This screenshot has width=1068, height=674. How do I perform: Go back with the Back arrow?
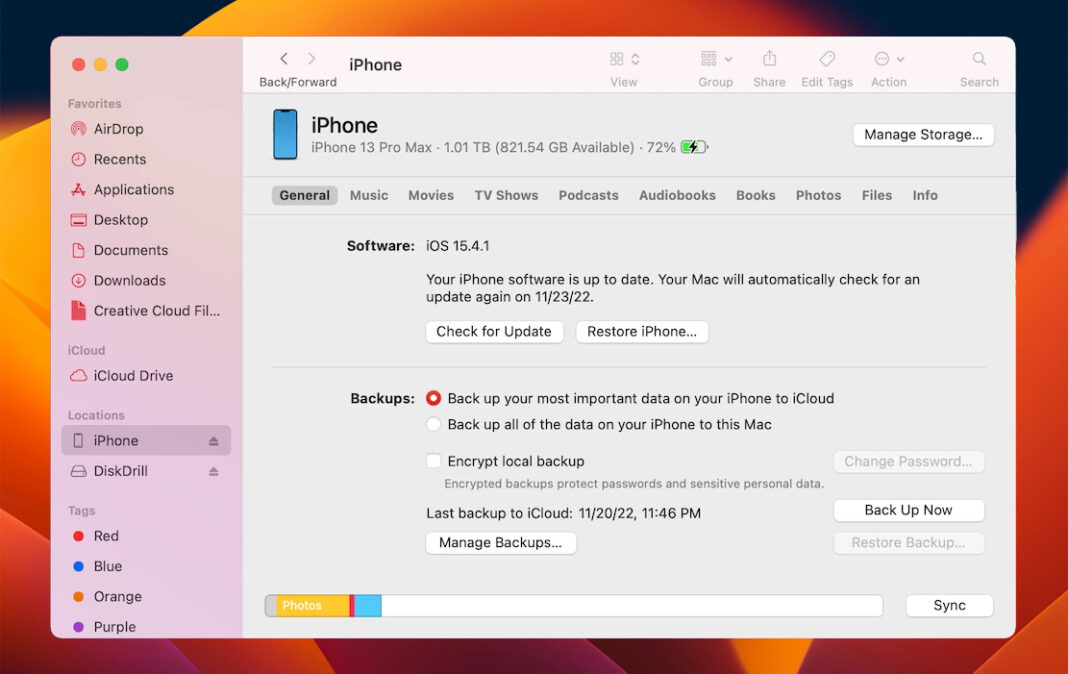coord(284,59)
